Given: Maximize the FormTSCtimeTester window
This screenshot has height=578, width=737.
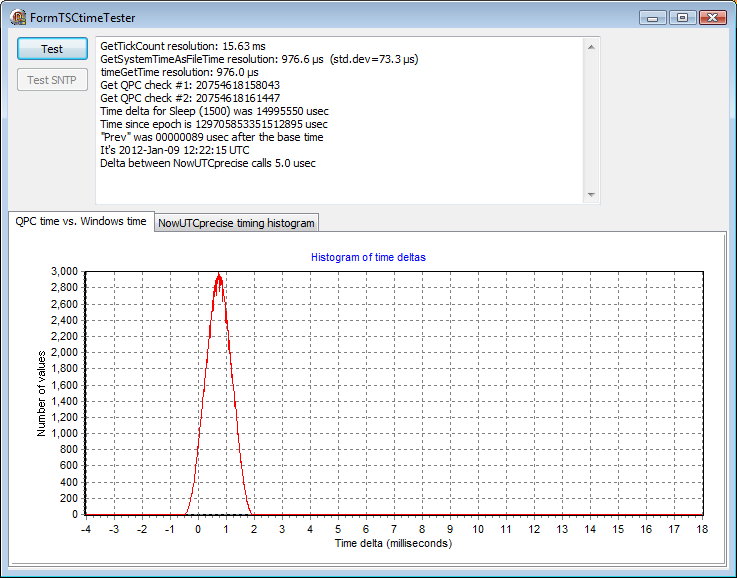Looking at the screenshot, I should [682, 18].
